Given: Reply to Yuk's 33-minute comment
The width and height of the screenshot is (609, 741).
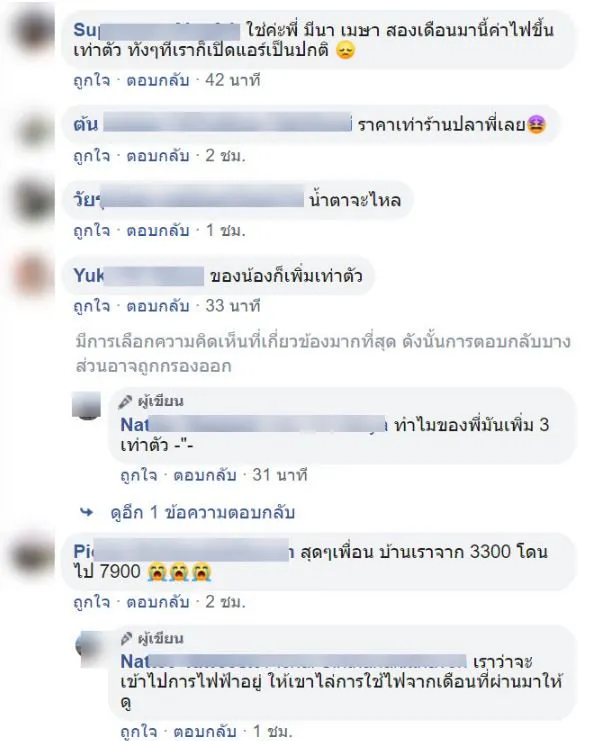Looking at the screenshot, I should (157, 306).
